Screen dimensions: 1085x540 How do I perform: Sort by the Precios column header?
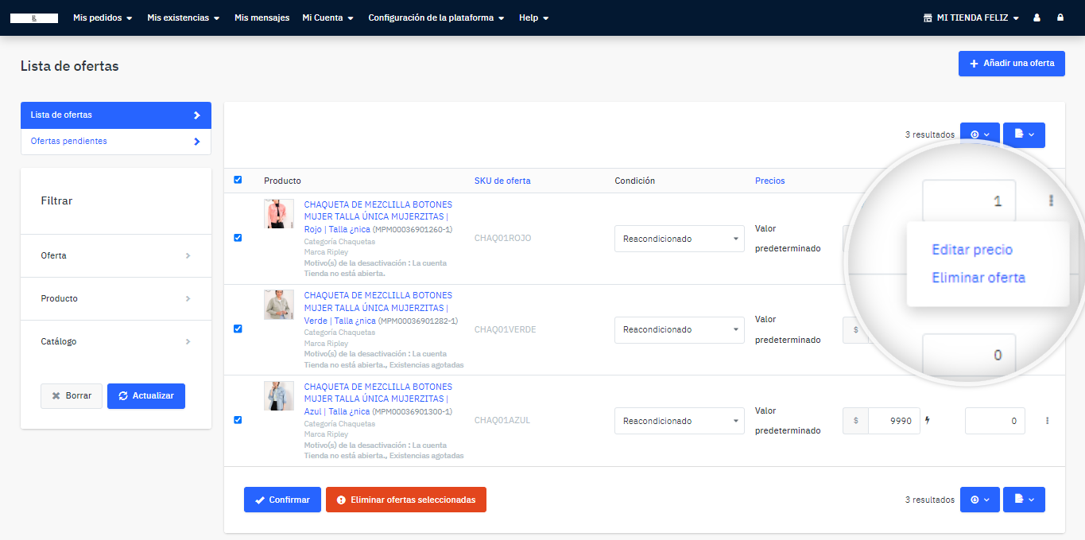[x=770, y=181]
